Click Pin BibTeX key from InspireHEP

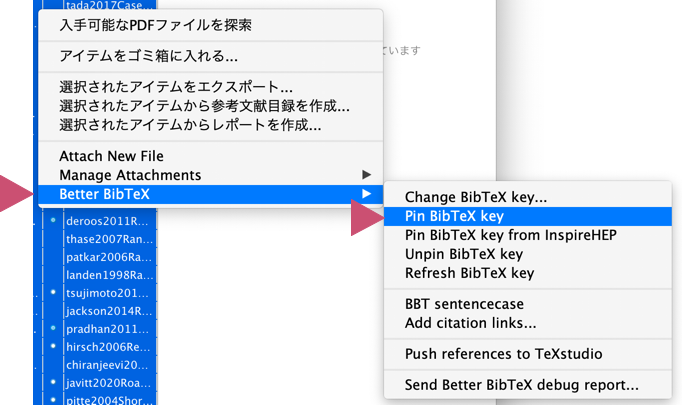click(510, 235)
